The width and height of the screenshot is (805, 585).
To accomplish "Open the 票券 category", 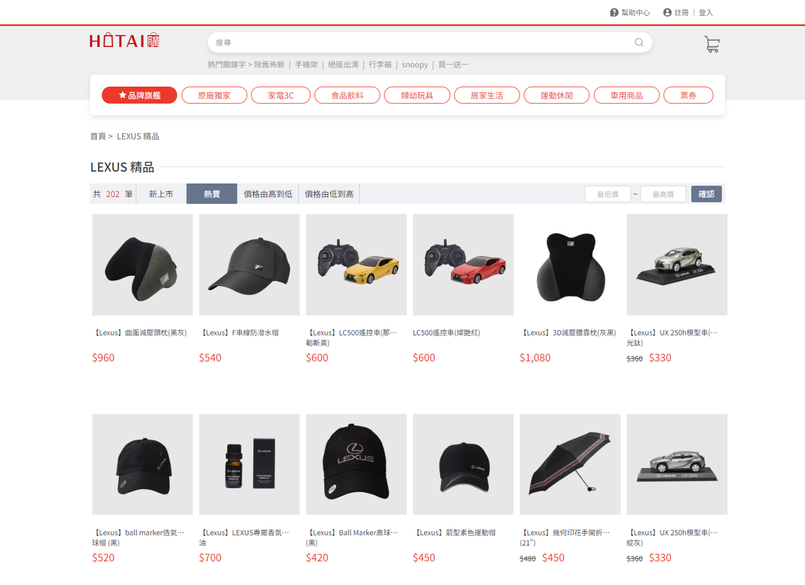I will tap(688, 95).
